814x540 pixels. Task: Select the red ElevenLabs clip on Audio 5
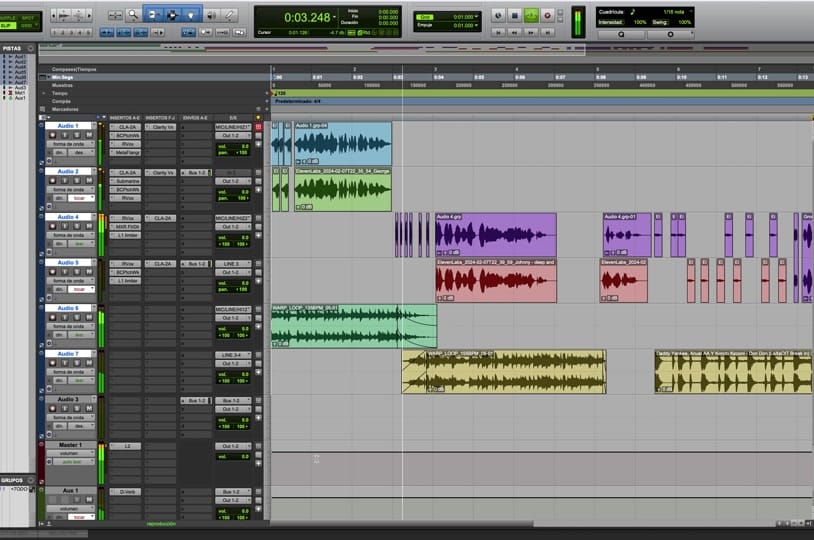pyautogui.click(x=496, y=280)
